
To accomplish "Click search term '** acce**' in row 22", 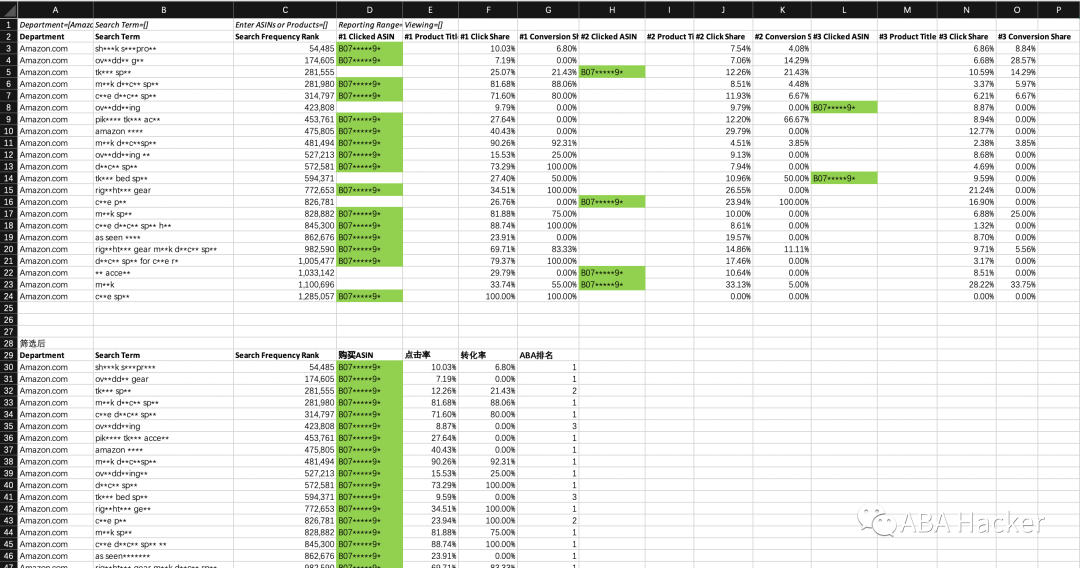I will pos(163,273).
